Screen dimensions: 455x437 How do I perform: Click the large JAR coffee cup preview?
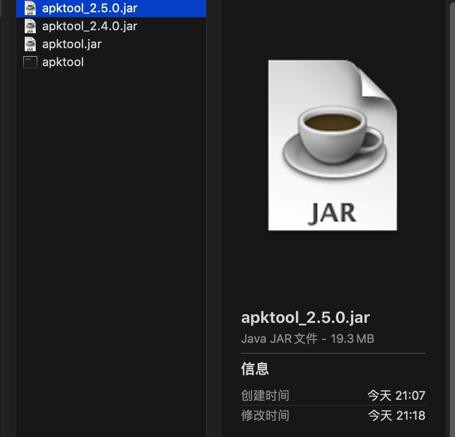(332, 145)
